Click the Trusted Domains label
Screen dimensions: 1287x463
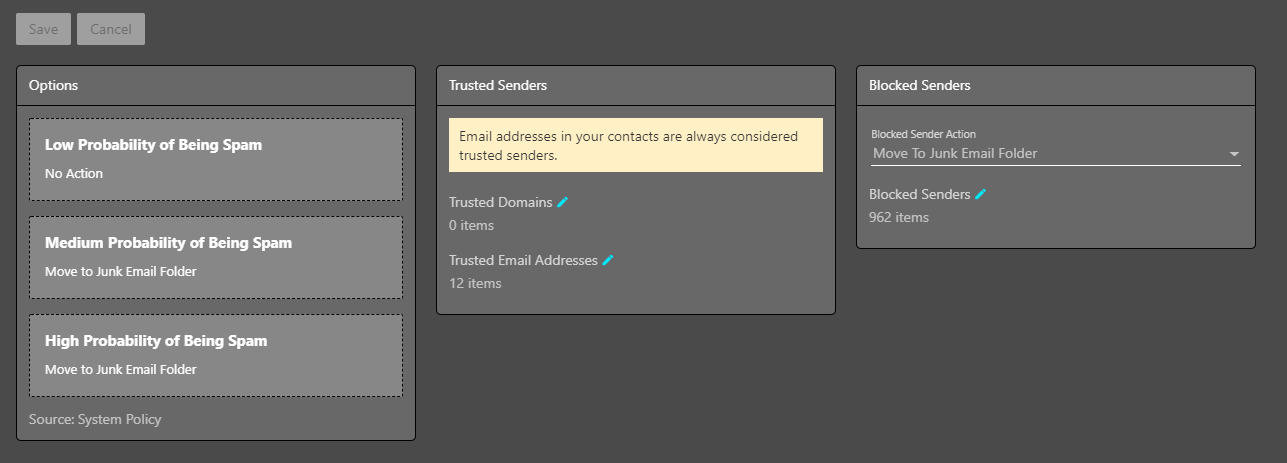point(500,202)
